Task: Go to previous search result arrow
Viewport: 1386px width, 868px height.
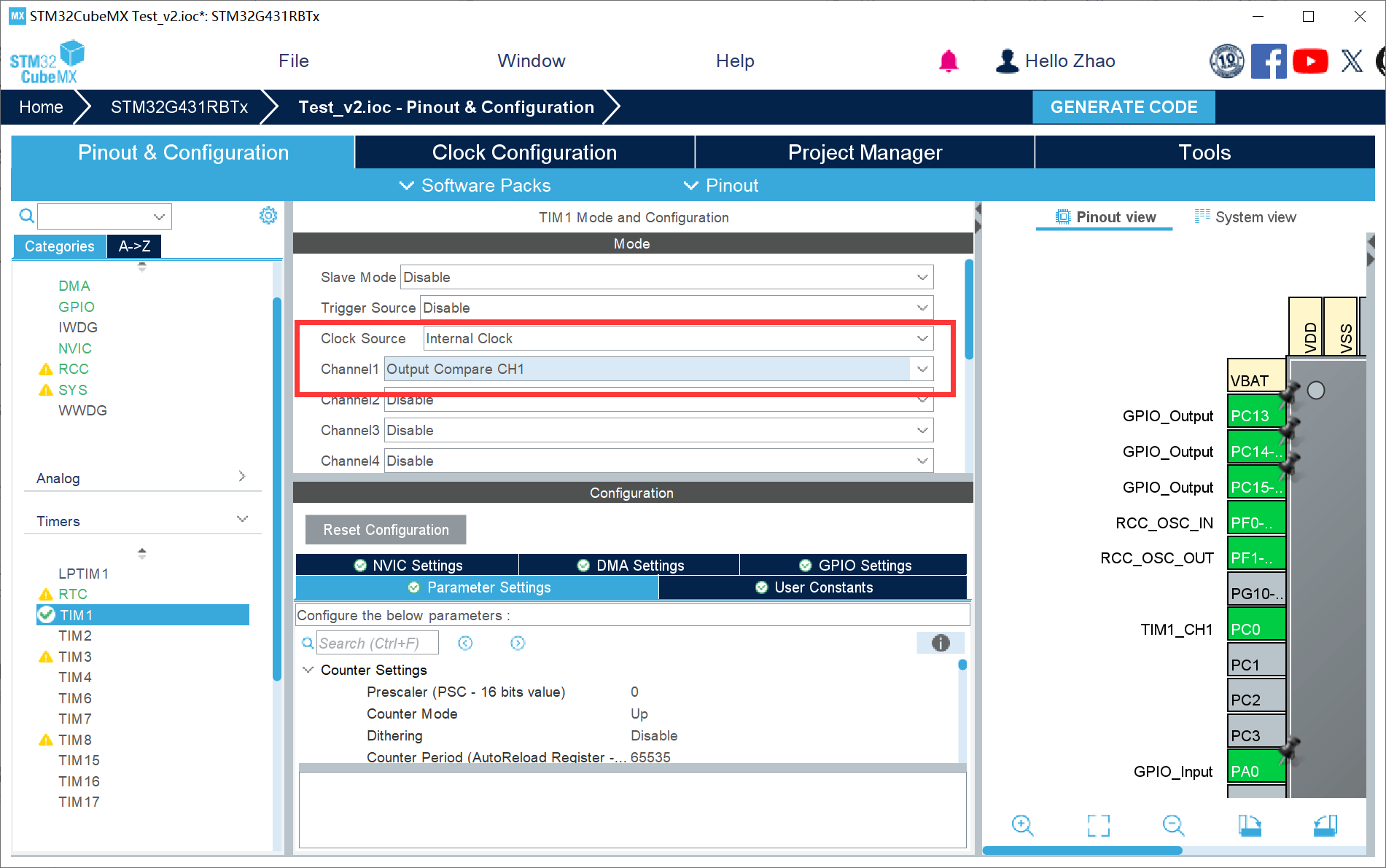Action: 465,643
